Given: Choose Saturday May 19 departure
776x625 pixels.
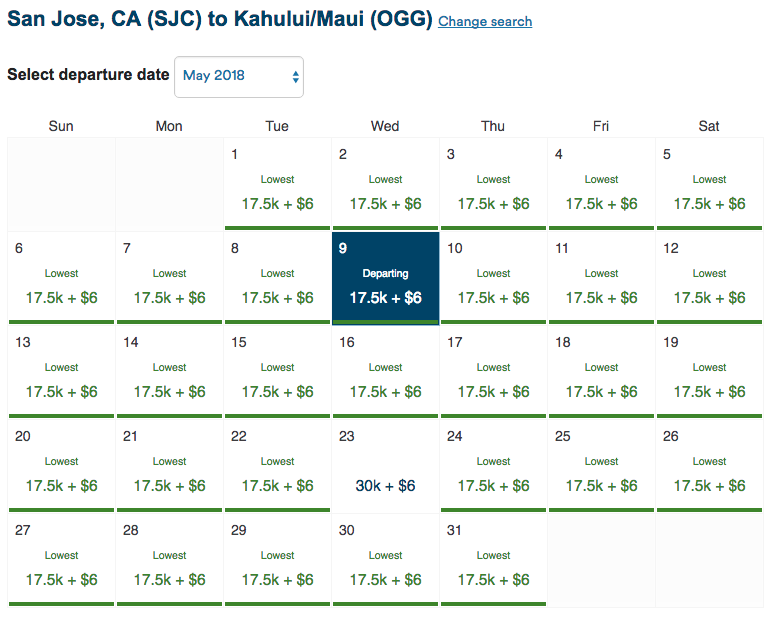Looking at the screenshot, I should [709, 378].
